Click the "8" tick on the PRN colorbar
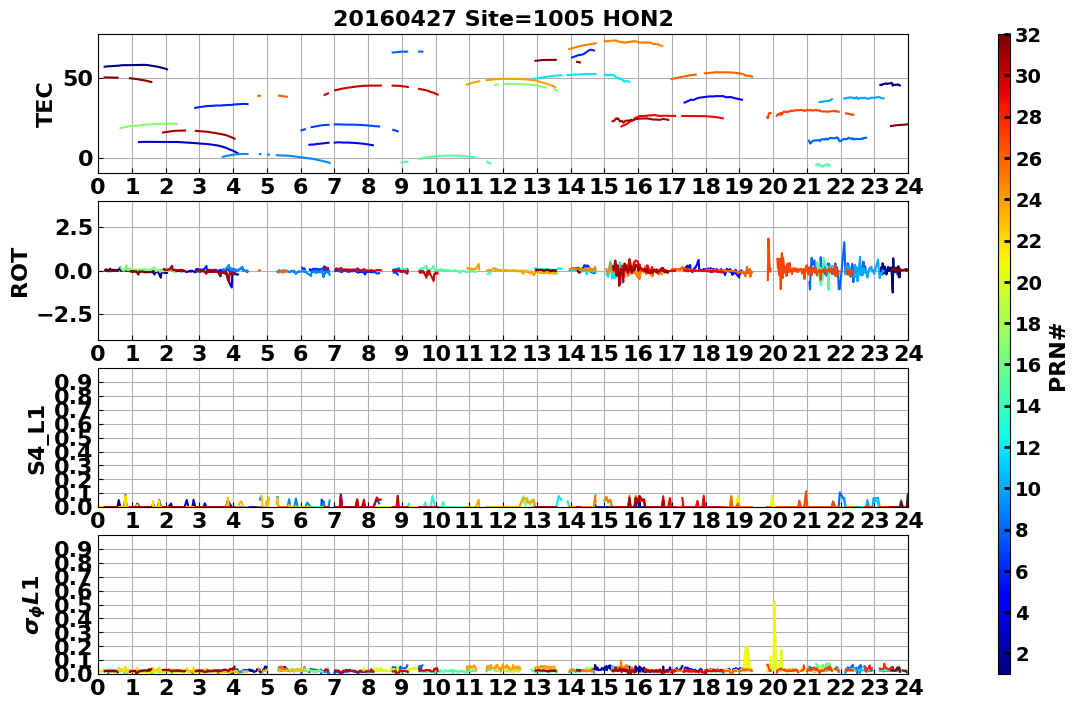The image size is (1077, 709). pos(1022,530)
